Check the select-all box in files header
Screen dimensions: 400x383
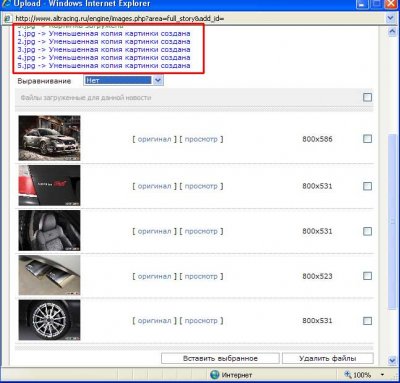coord(367,97)
